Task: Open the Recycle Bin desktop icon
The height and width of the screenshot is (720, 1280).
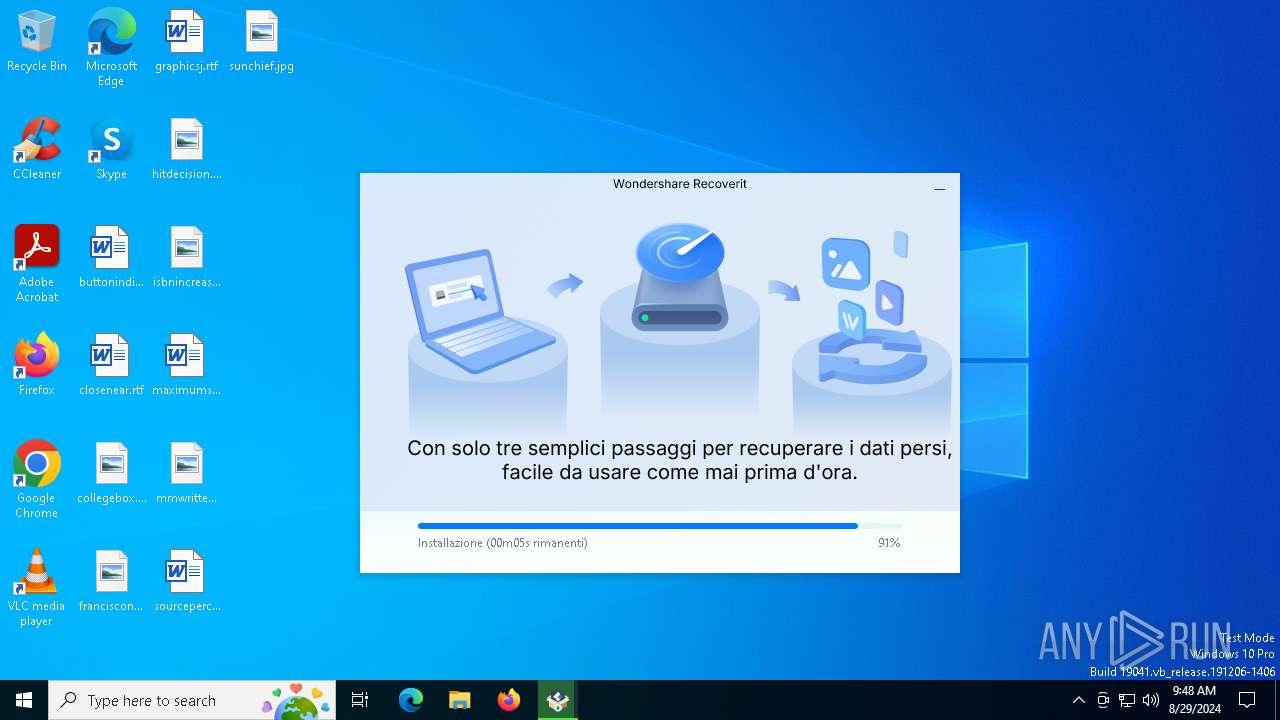Action: click(x=37, y=42)
